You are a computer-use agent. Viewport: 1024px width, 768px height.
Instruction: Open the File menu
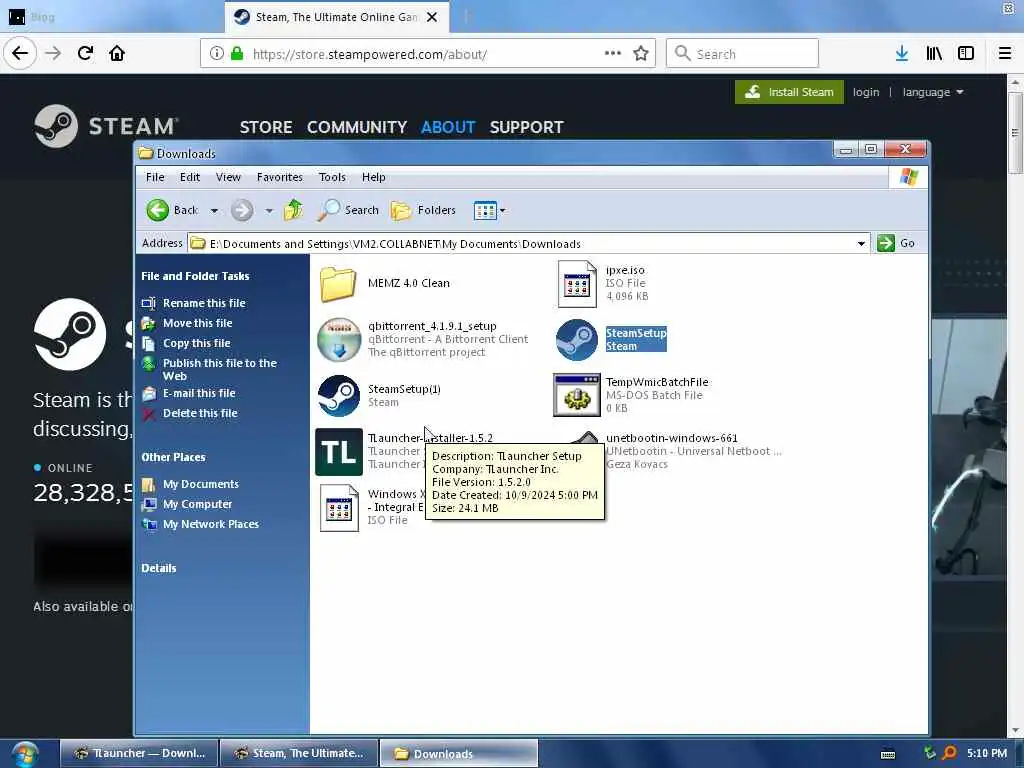tap(155, 177)
